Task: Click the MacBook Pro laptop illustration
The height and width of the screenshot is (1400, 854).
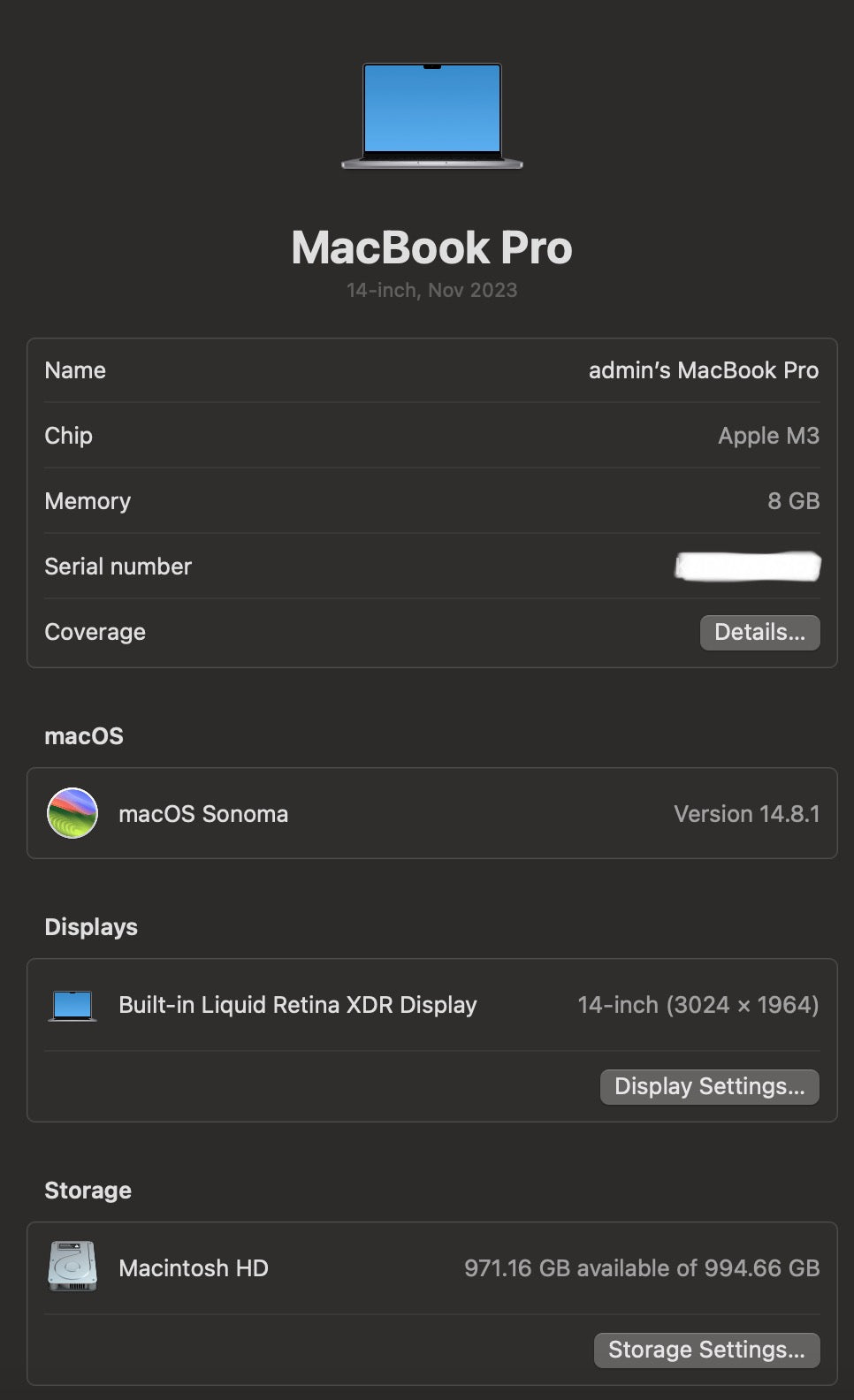Action: tap(432, 115)
